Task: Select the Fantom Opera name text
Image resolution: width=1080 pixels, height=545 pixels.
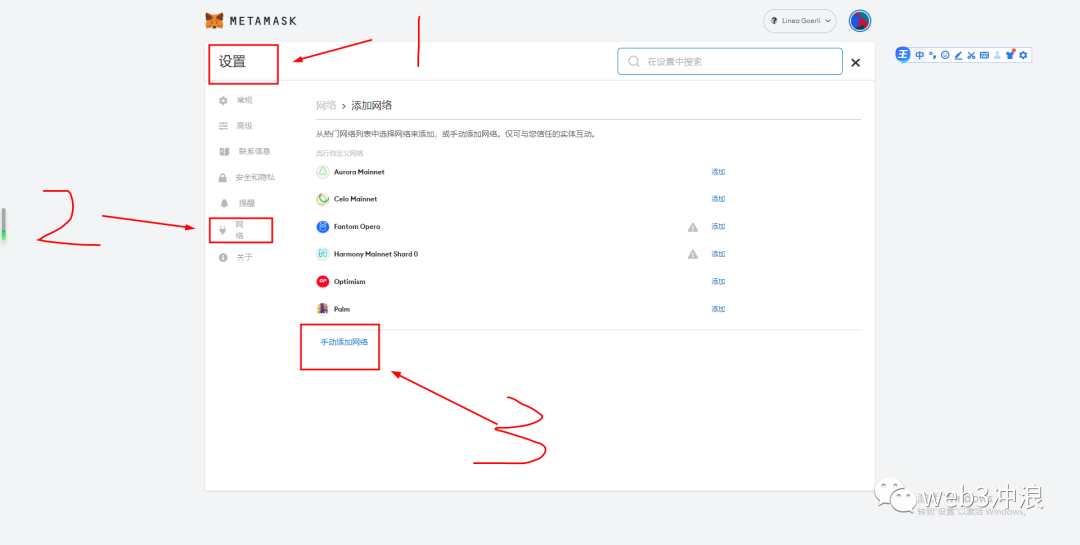Action: 357,227
